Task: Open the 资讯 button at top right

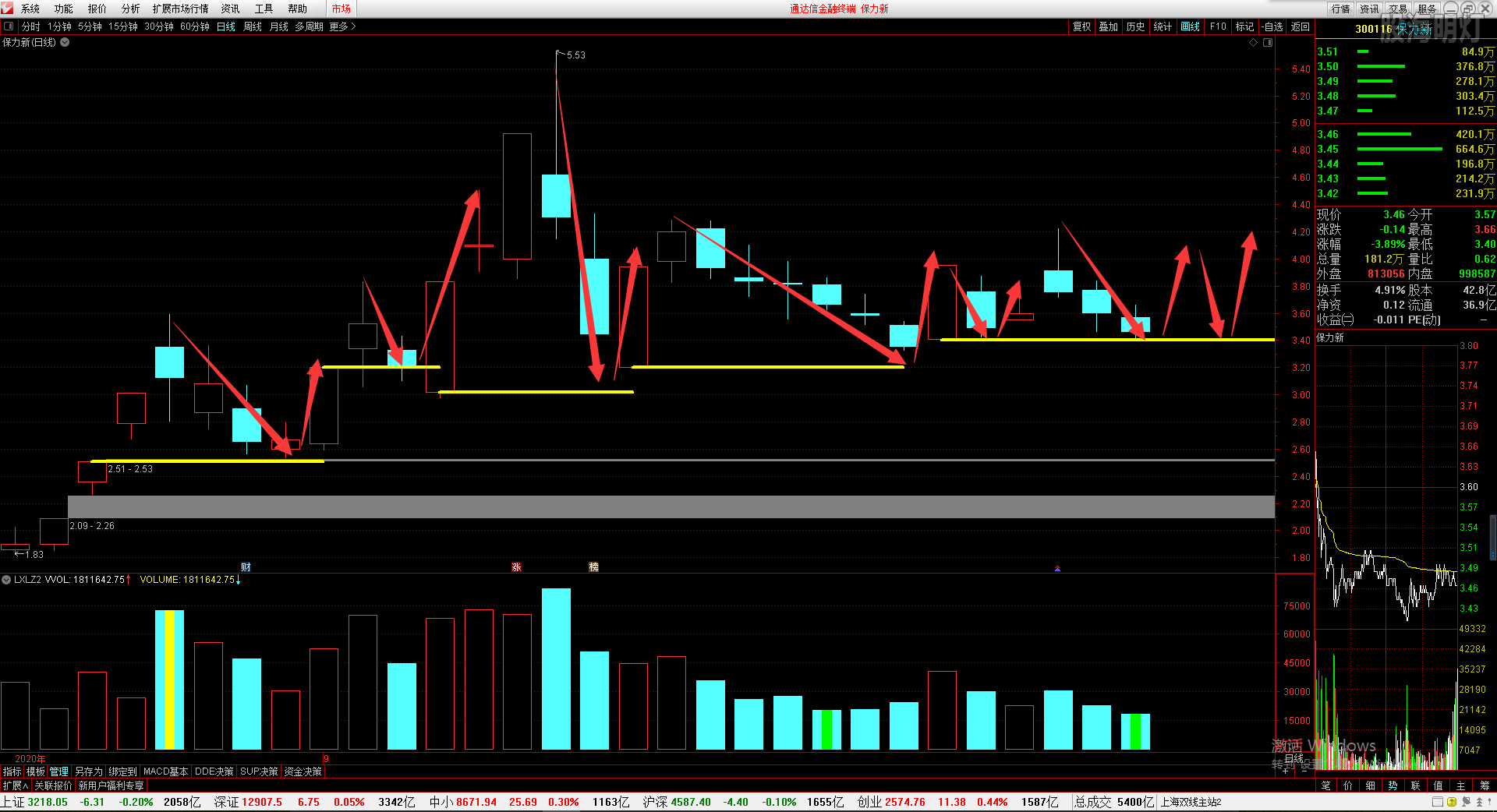Action: tap(1370, 9)
